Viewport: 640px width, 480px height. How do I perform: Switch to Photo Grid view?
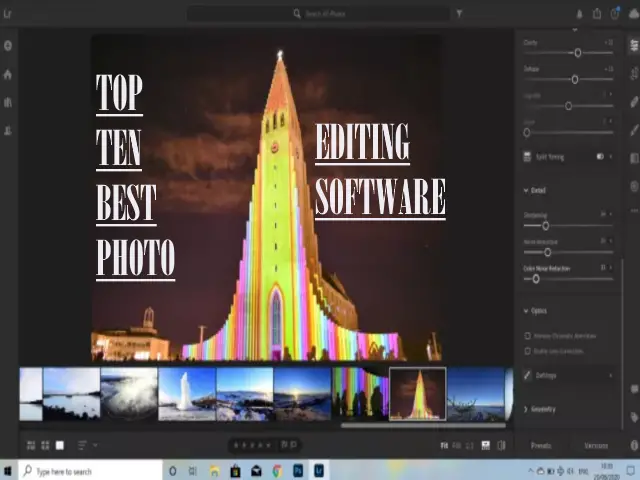[31, 445]
